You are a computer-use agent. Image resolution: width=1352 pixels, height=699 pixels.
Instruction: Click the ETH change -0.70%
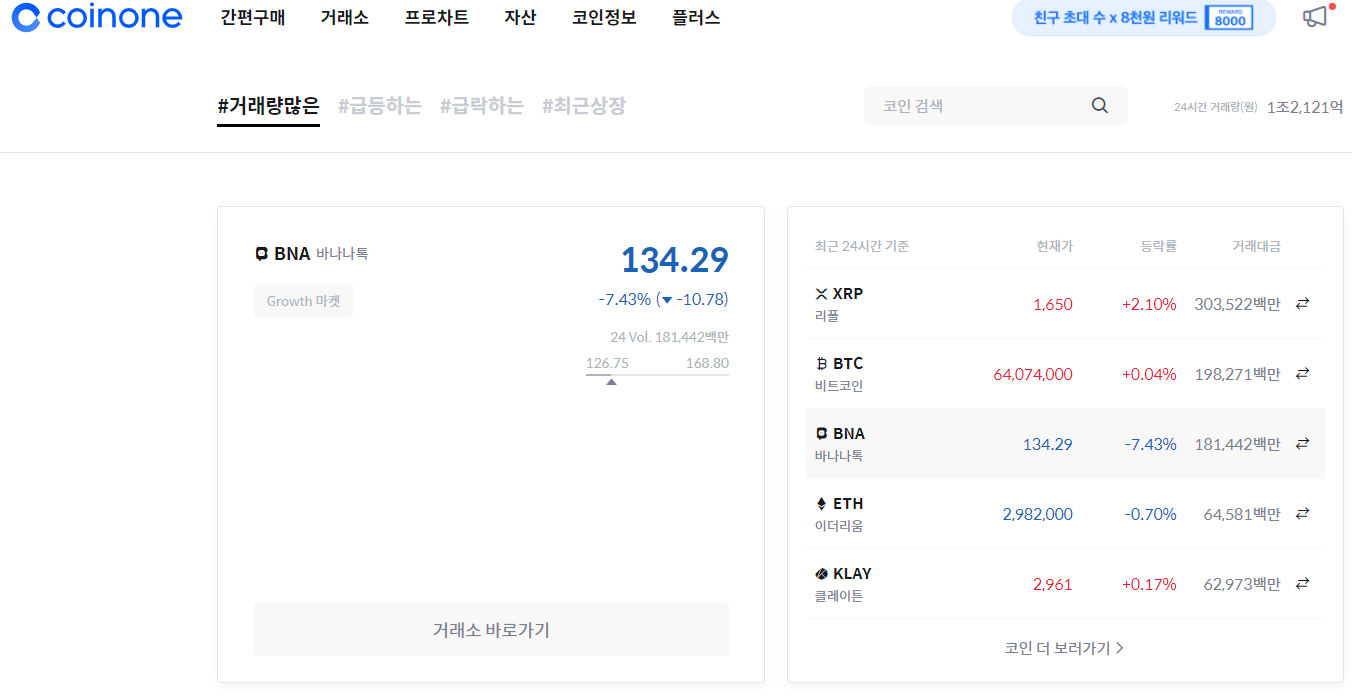pyautogui.click(x=1151, y=514)
